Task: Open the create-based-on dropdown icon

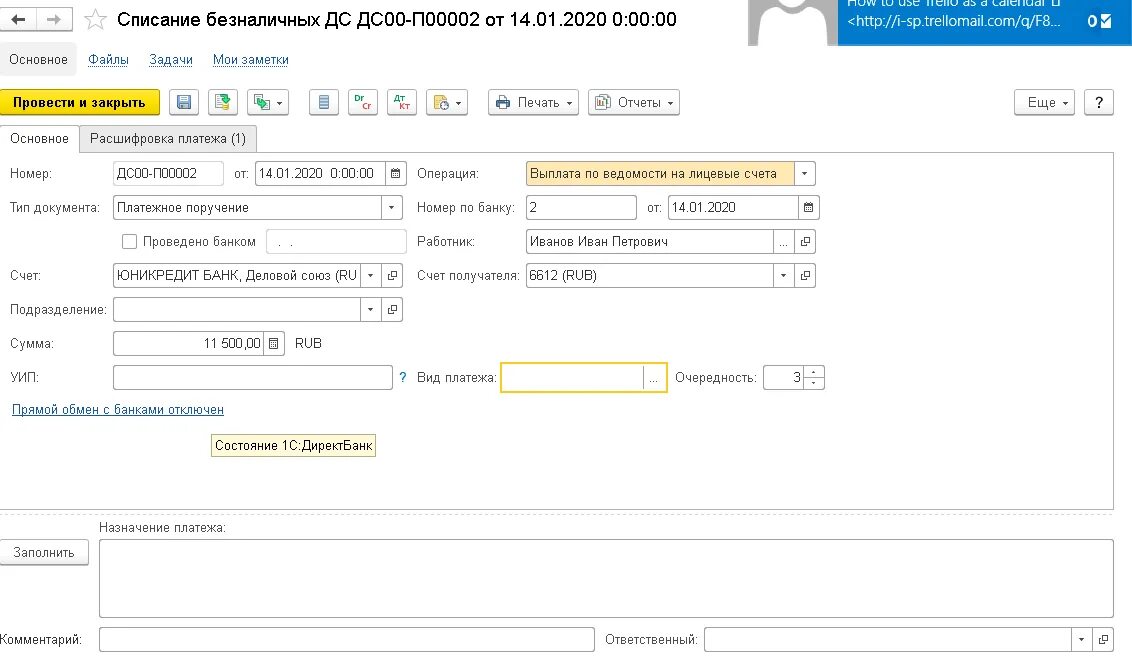Action: pos(268,103)
